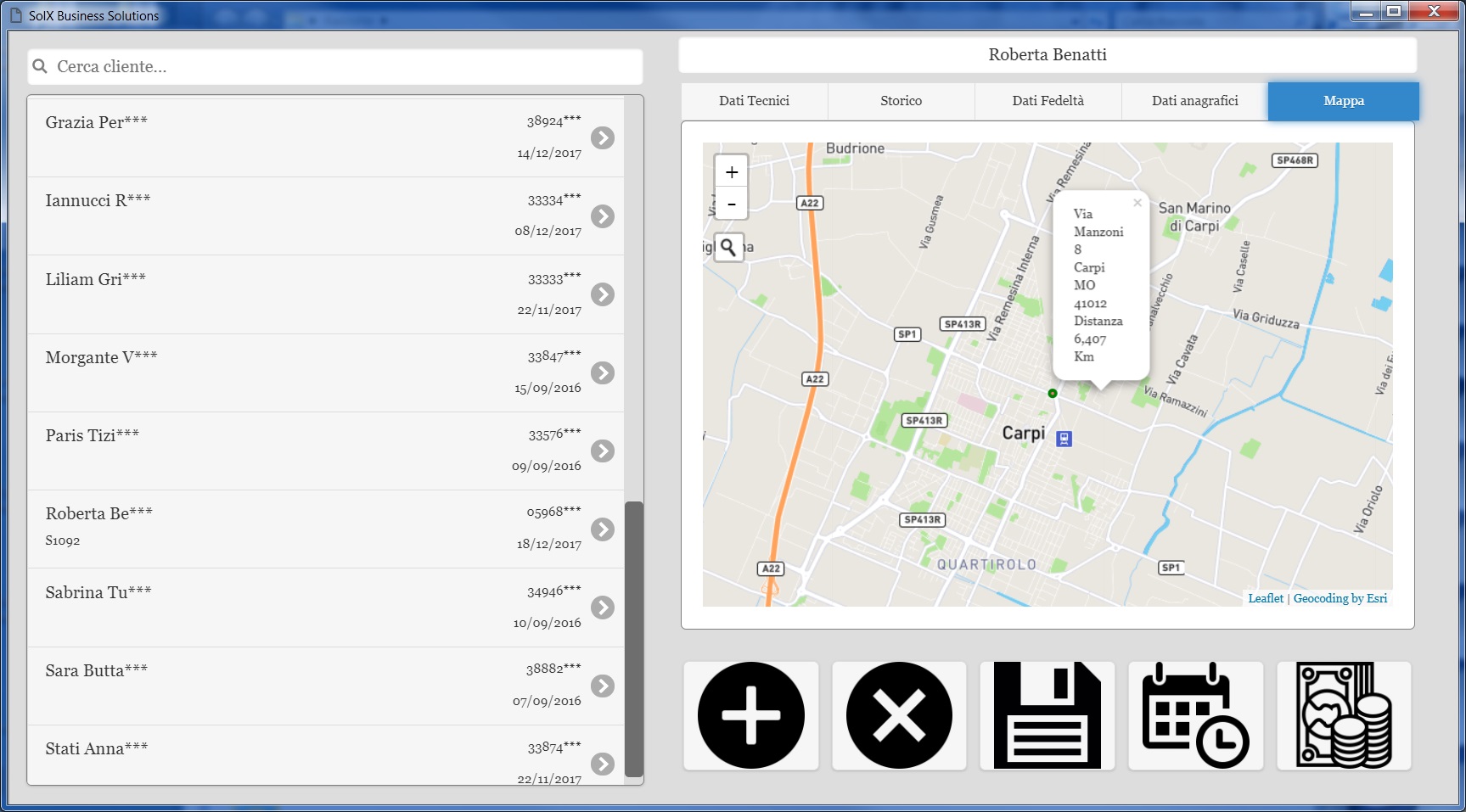Close the Via Manzoni address popup
1466x812 pixels.
[1137, 203]
